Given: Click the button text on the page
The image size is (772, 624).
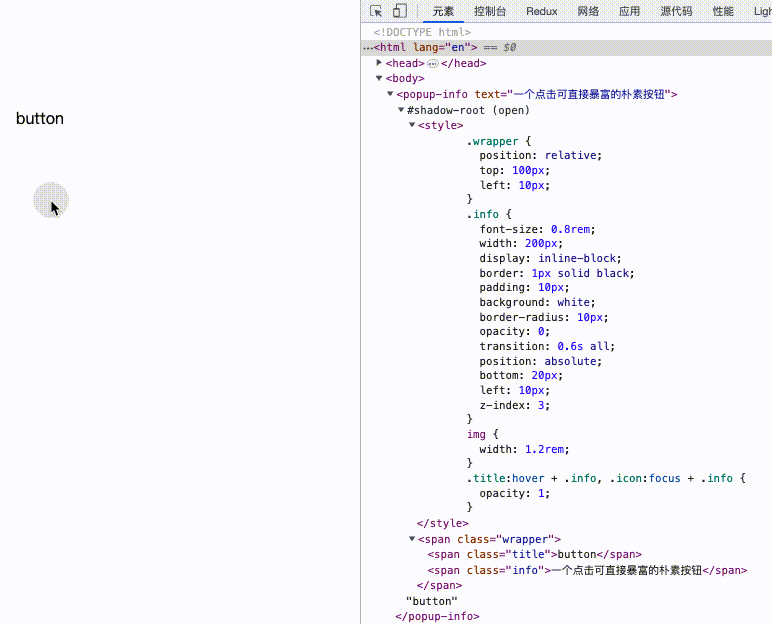Looking at the screenshot, I should 40,119.
